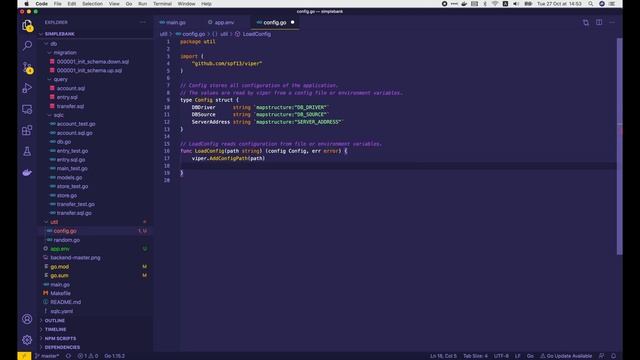Click UTF-8 encoding in status bar
The width and height of the screenshot is (640, 360).
point(501,356)
